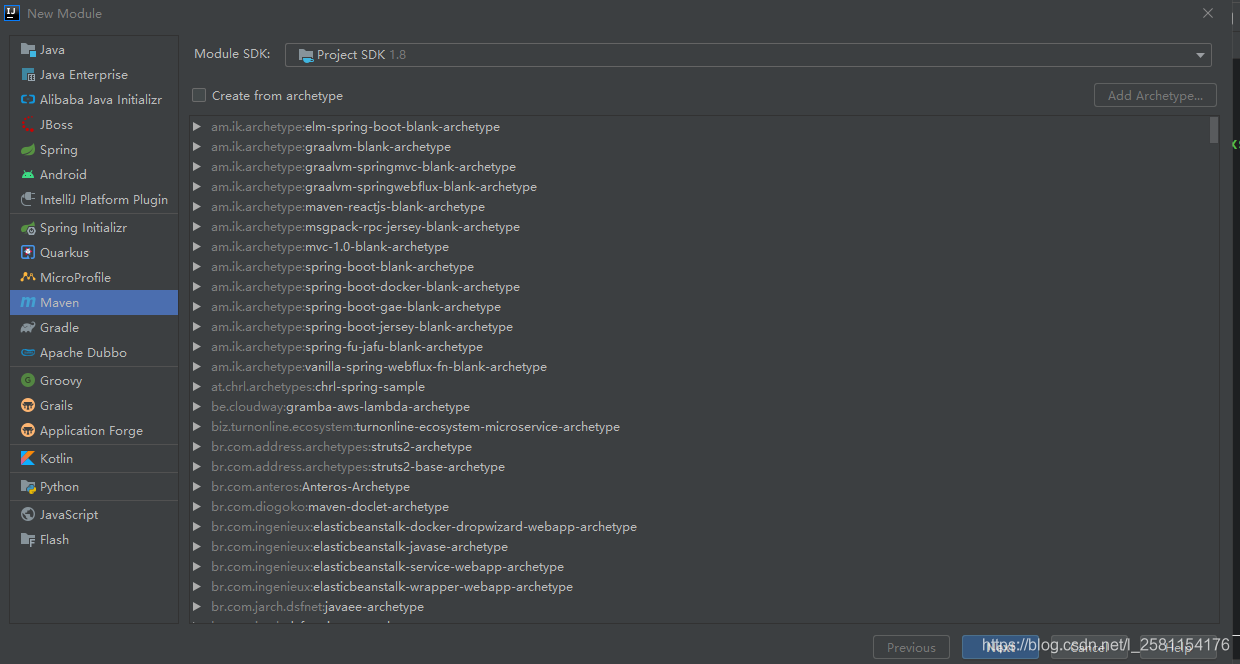Viewport: 1240px width, 664px height.
Task: Open the Module SDK dropdown
Action: point(748,55)
